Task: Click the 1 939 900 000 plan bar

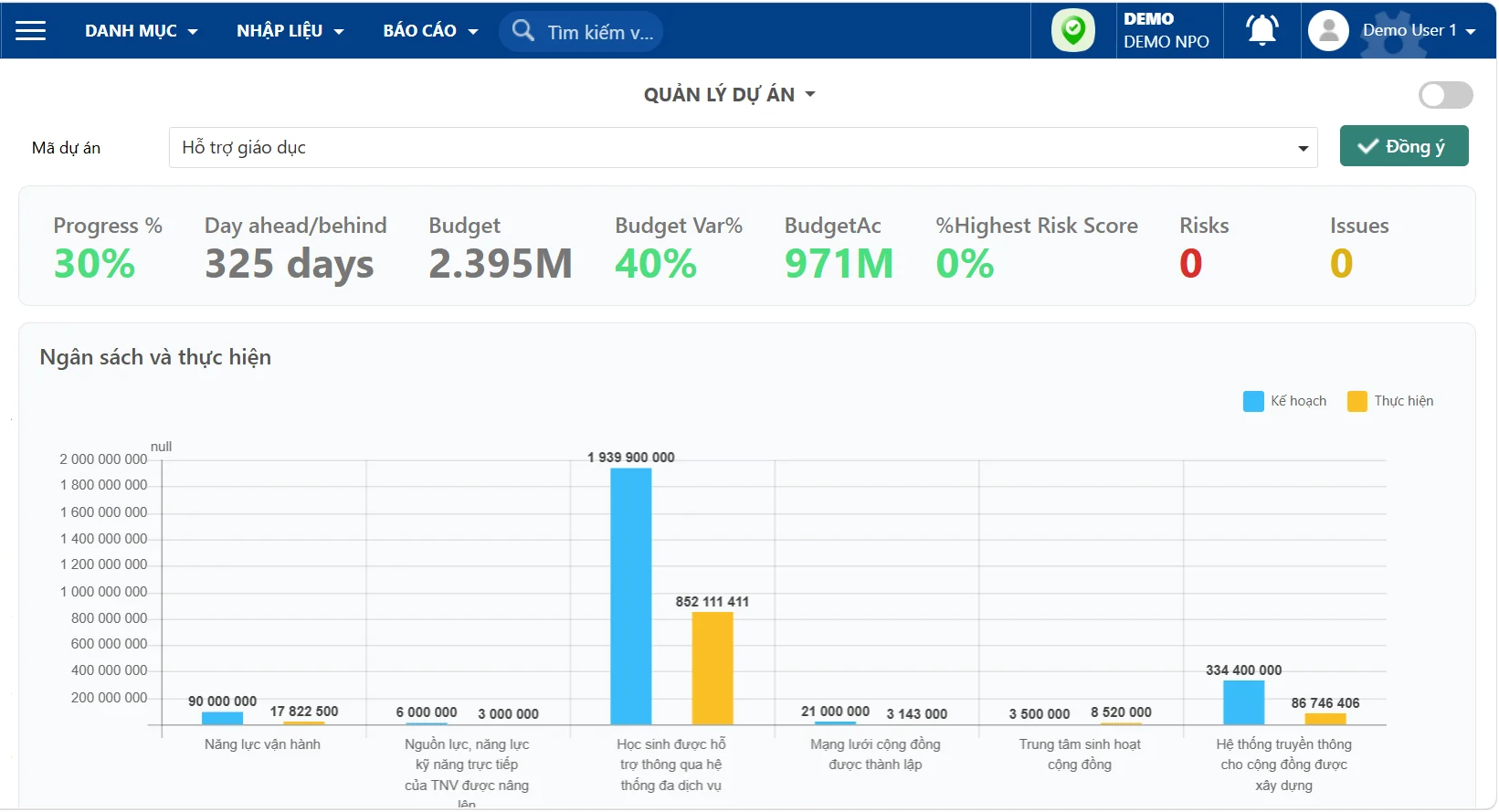Action: pos(631,596)
